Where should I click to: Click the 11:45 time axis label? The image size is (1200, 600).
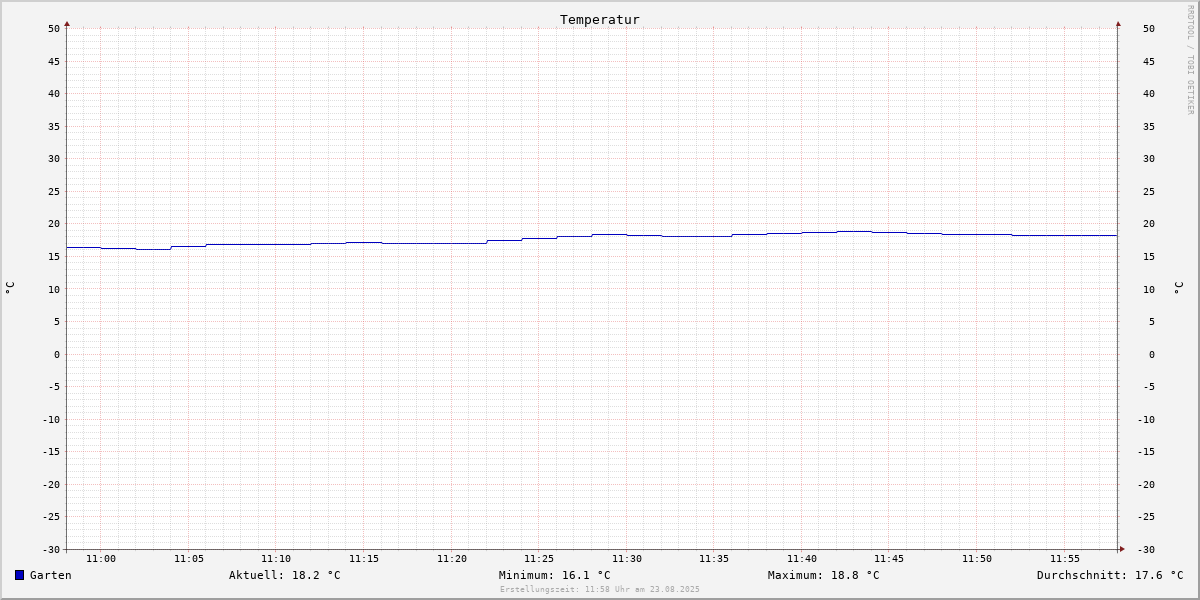tap(889, 559)
